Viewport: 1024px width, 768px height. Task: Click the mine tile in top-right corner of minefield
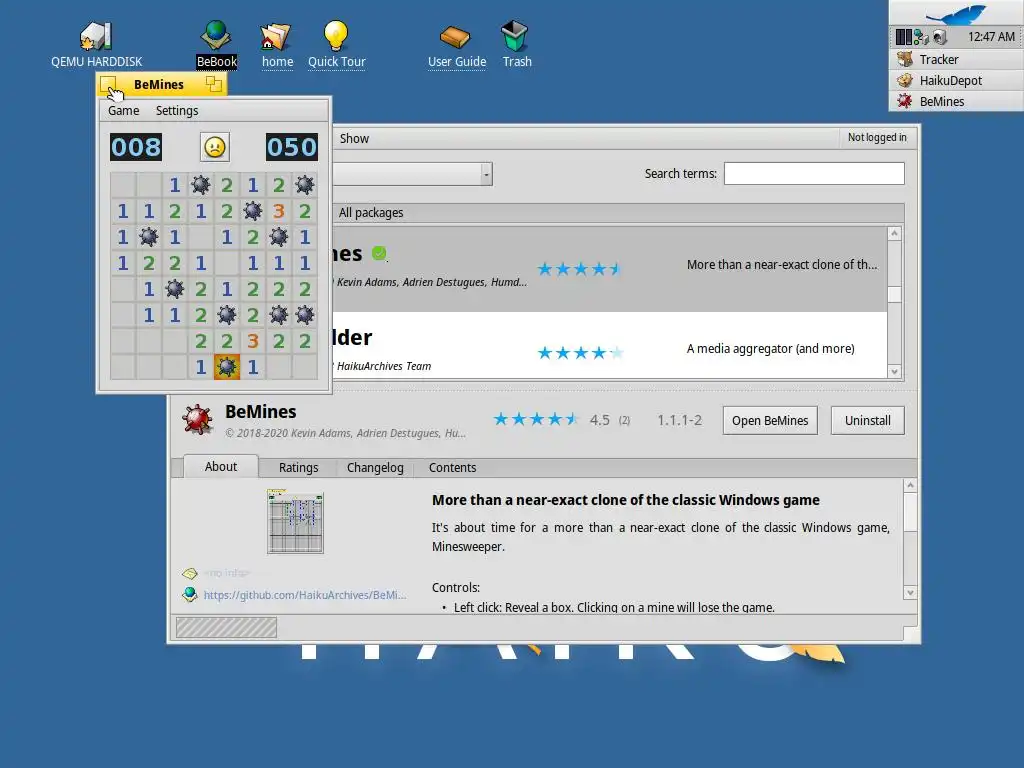point(305,185)
